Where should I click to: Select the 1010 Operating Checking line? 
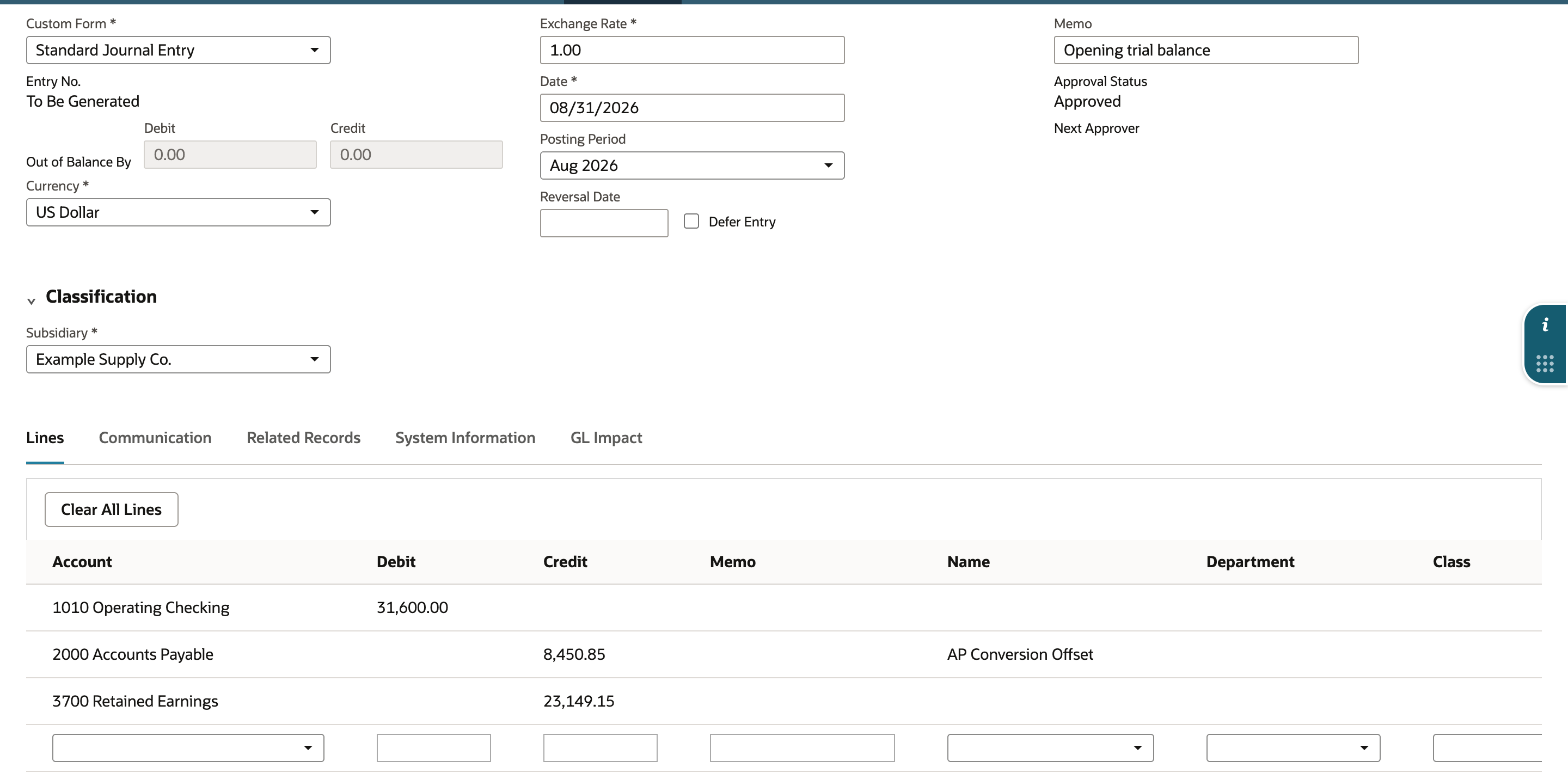[784, 608]
